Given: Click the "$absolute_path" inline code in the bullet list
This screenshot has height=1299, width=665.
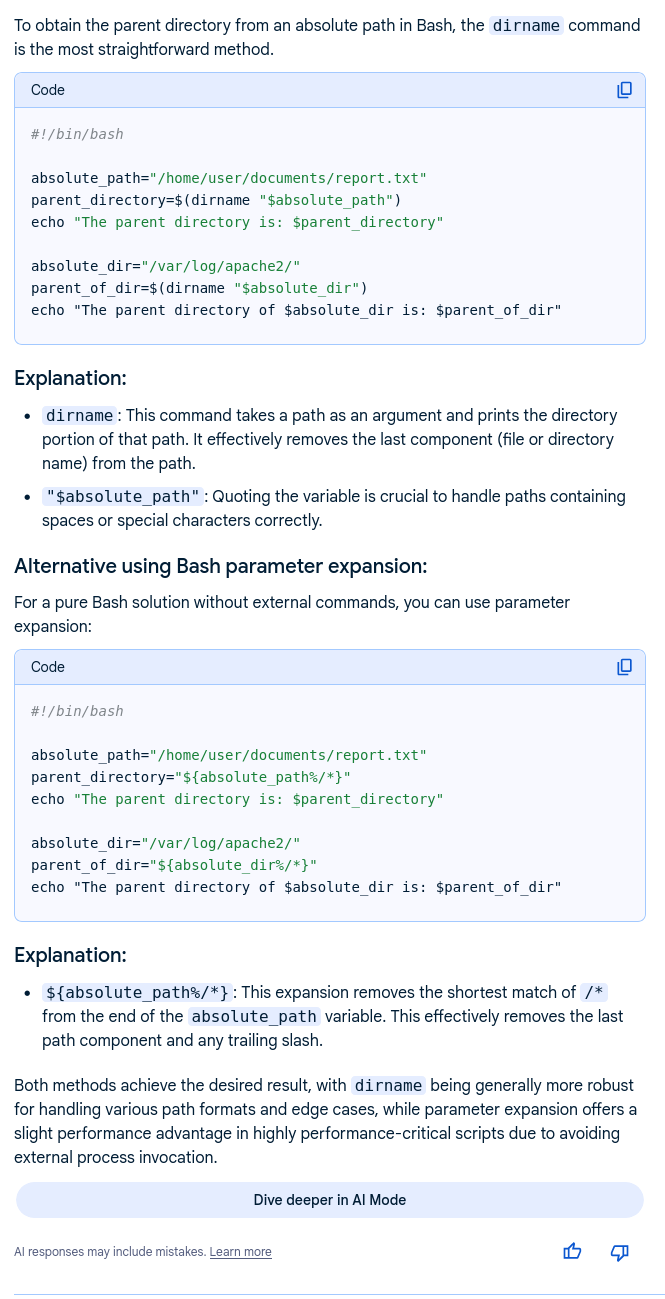Looking at the screenshot, I should point(124,497).
